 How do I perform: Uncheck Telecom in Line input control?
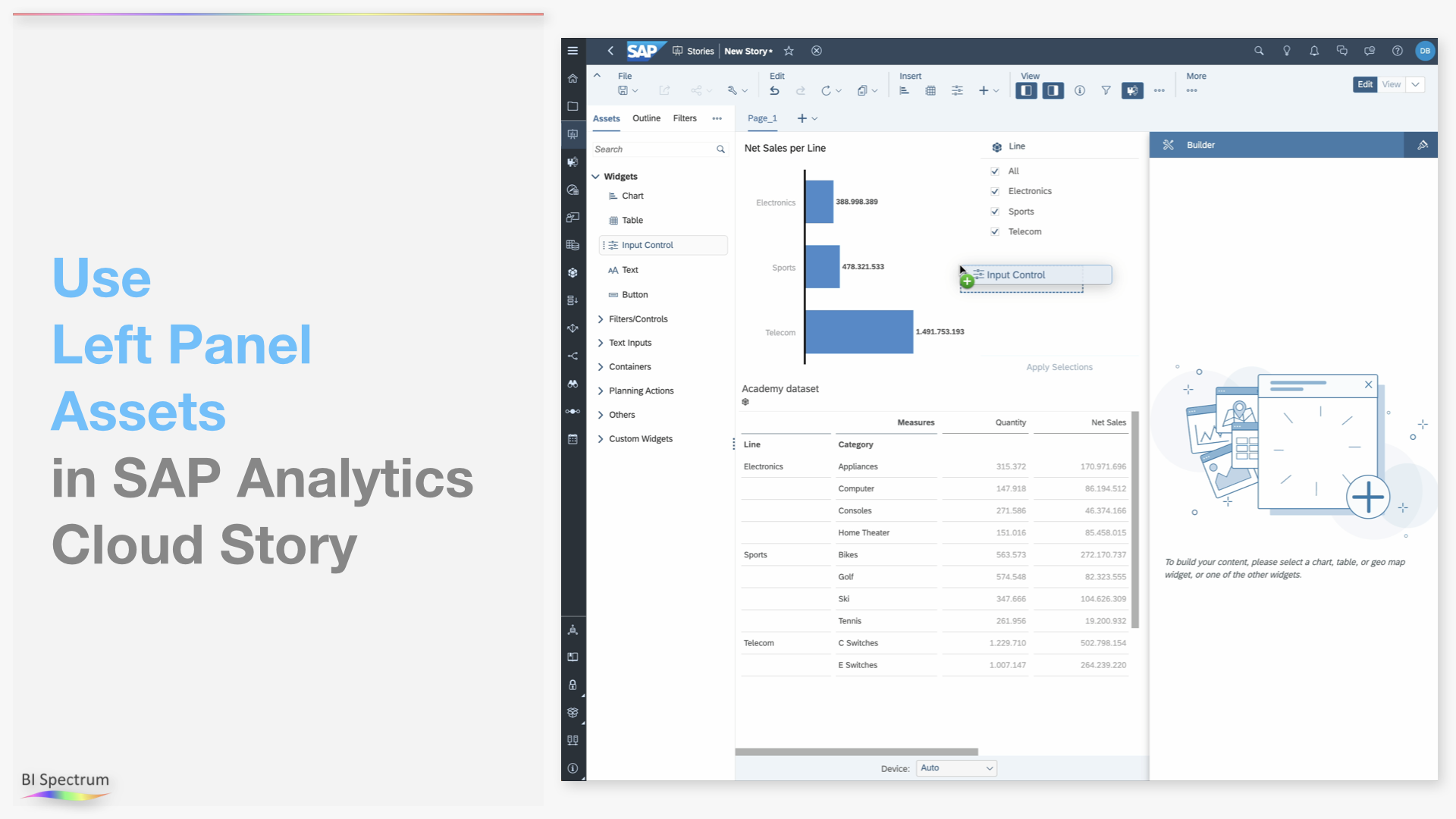point(995,232)
